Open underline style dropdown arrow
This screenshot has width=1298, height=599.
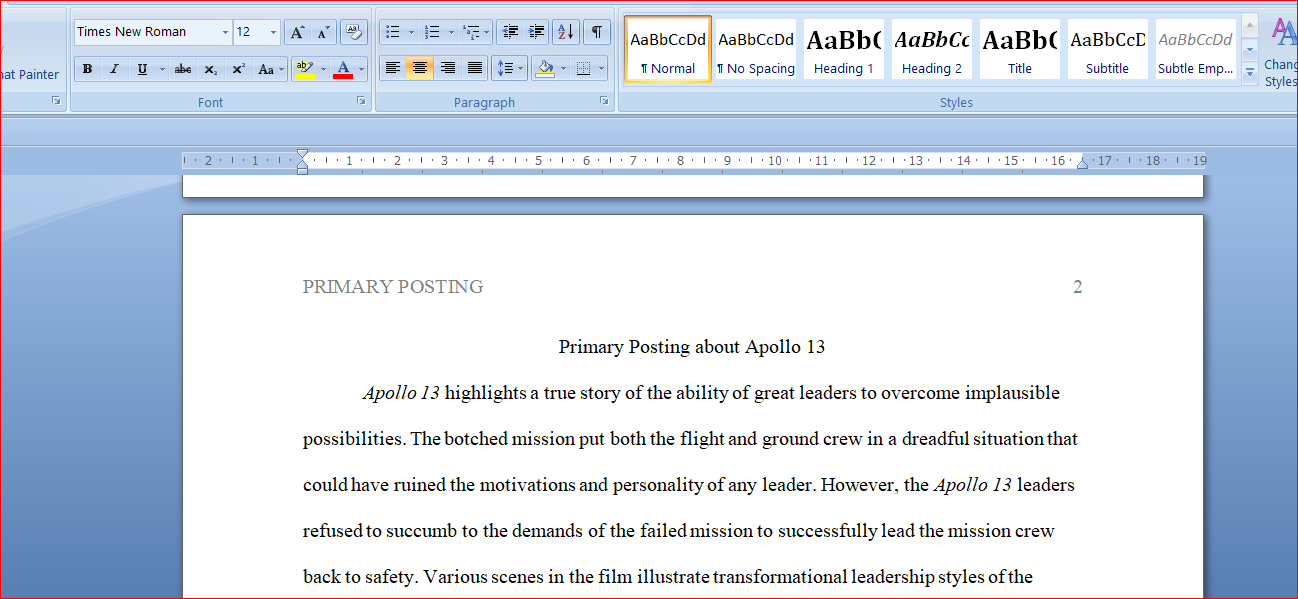tap(161, 69)
